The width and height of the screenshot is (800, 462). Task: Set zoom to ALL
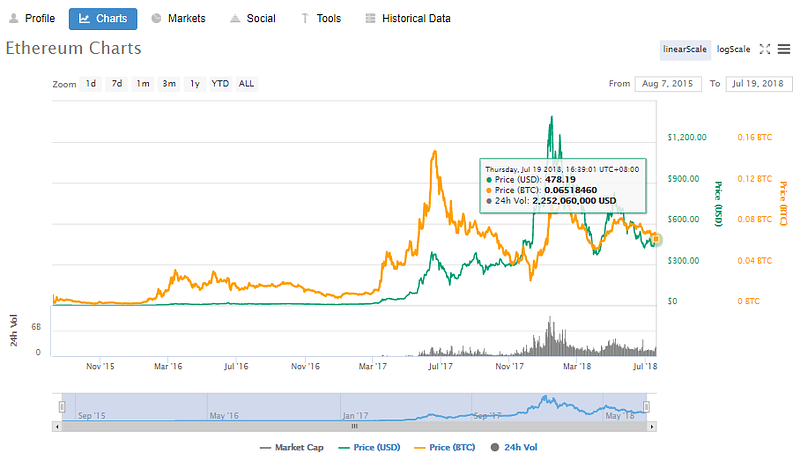click(x=246, y=84)
